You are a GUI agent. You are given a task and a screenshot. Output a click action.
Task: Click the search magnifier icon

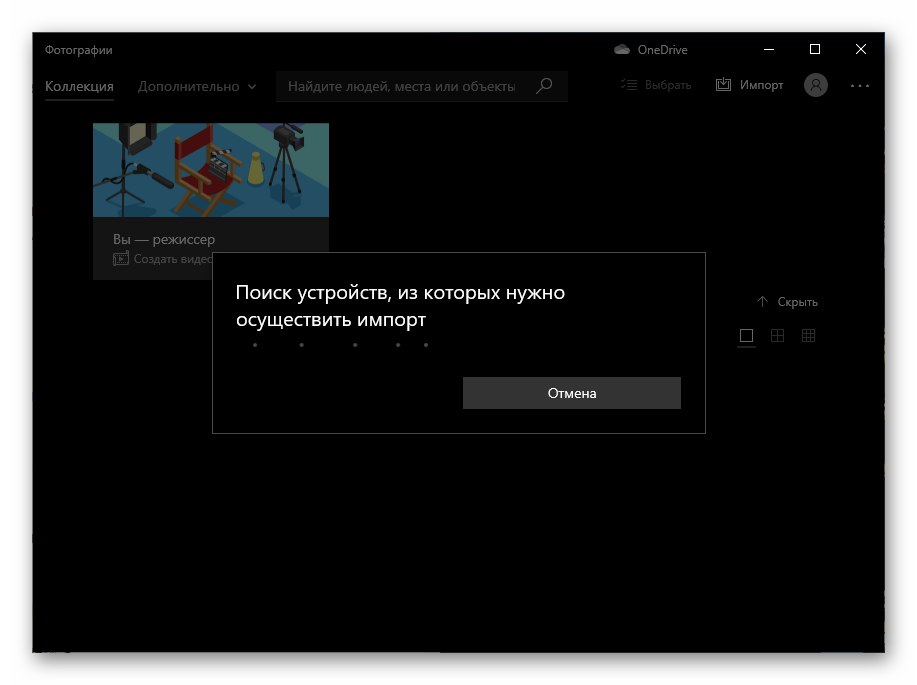coord(544,86)
